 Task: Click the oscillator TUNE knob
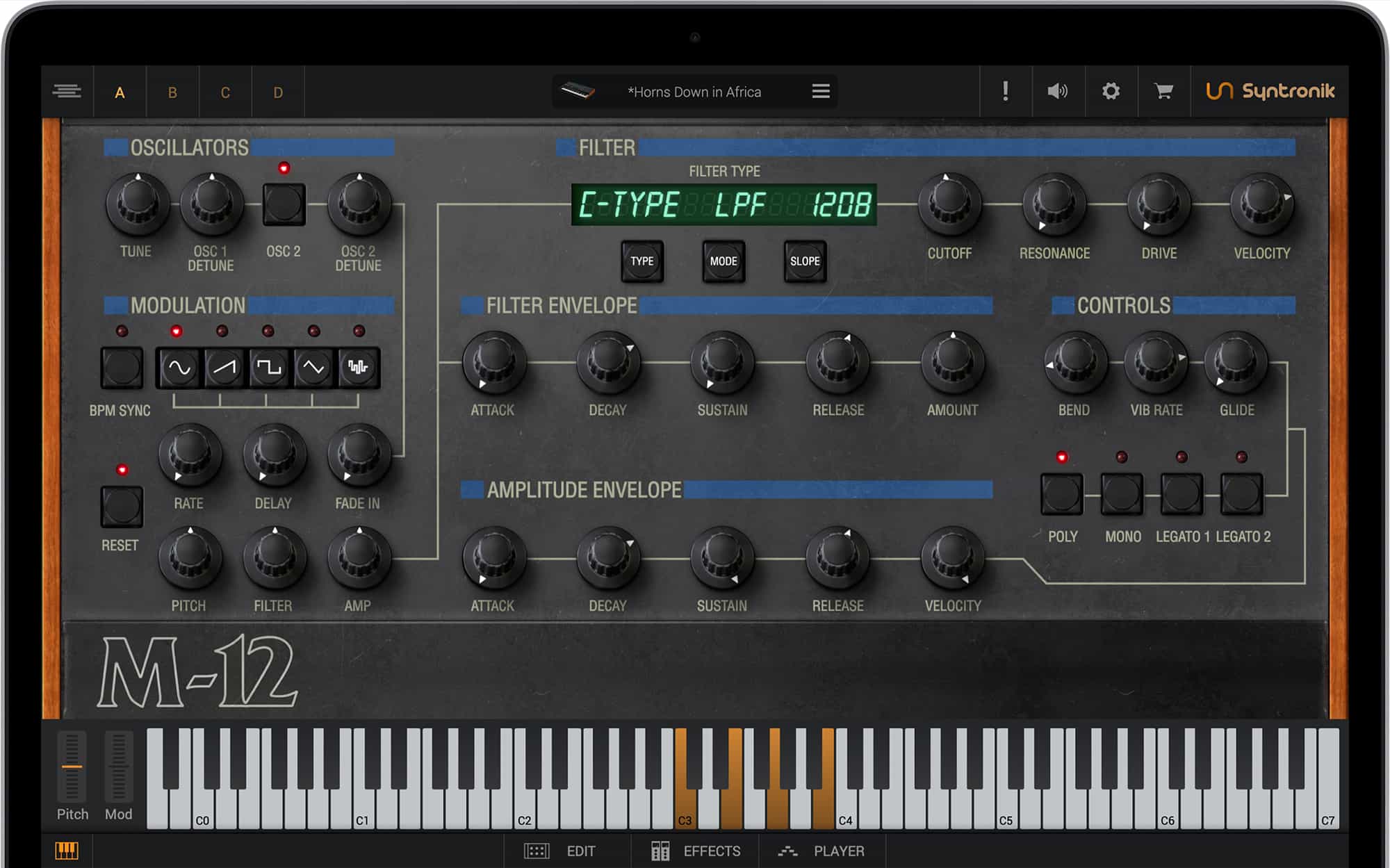point(138,203)
